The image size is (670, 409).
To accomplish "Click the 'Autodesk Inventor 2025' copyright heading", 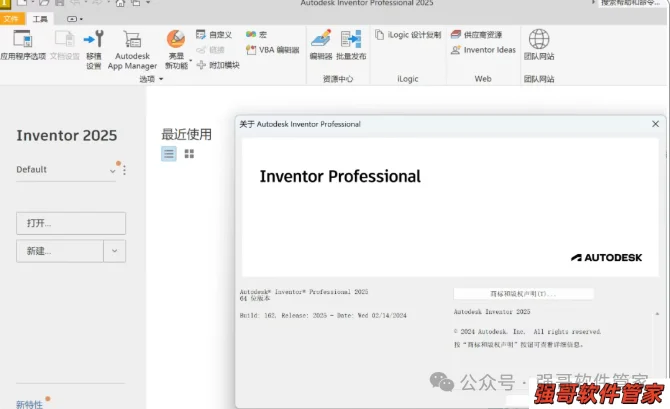I will (x=492, y=312).
